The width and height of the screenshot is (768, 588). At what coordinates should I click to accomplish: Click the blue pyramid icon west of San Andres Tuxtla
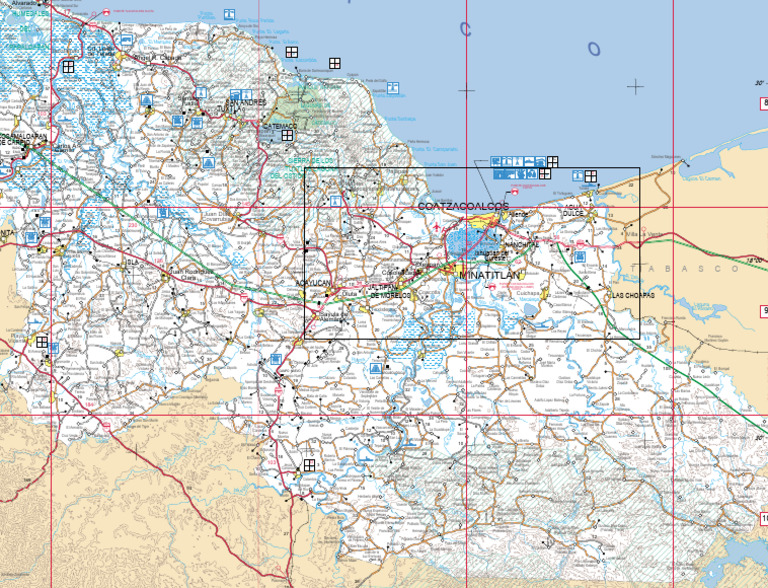pos(146,100)
